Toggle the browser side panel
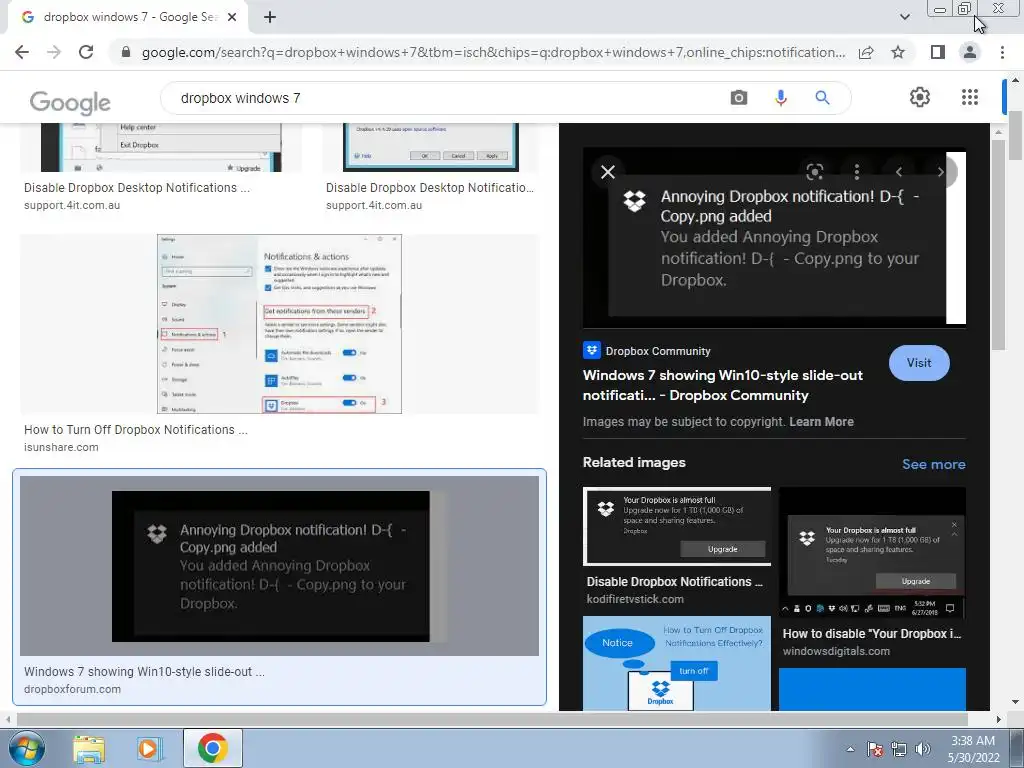 coord(938,52)
